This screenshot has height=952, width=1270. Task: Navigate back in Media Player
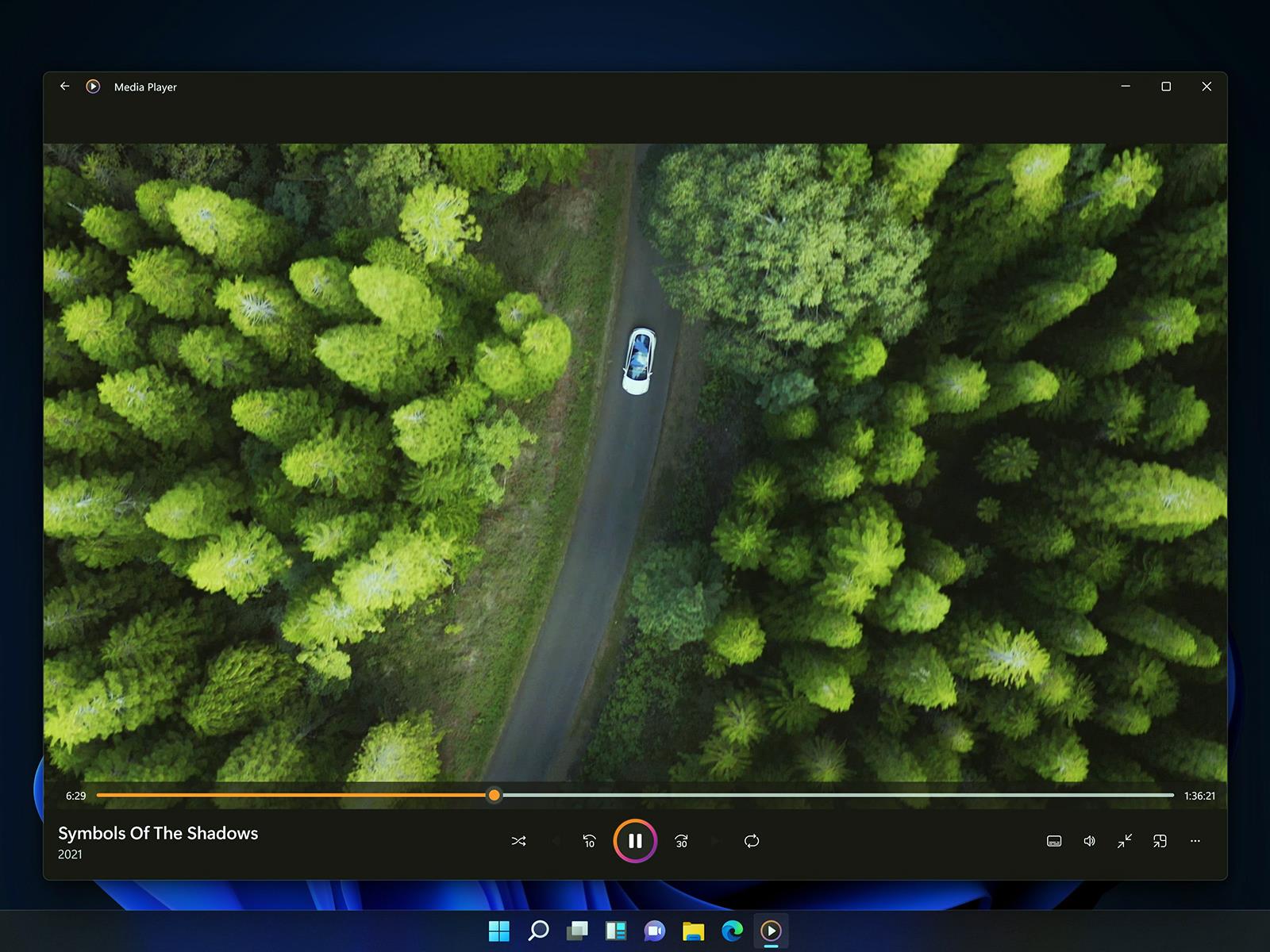coord(65,86)
